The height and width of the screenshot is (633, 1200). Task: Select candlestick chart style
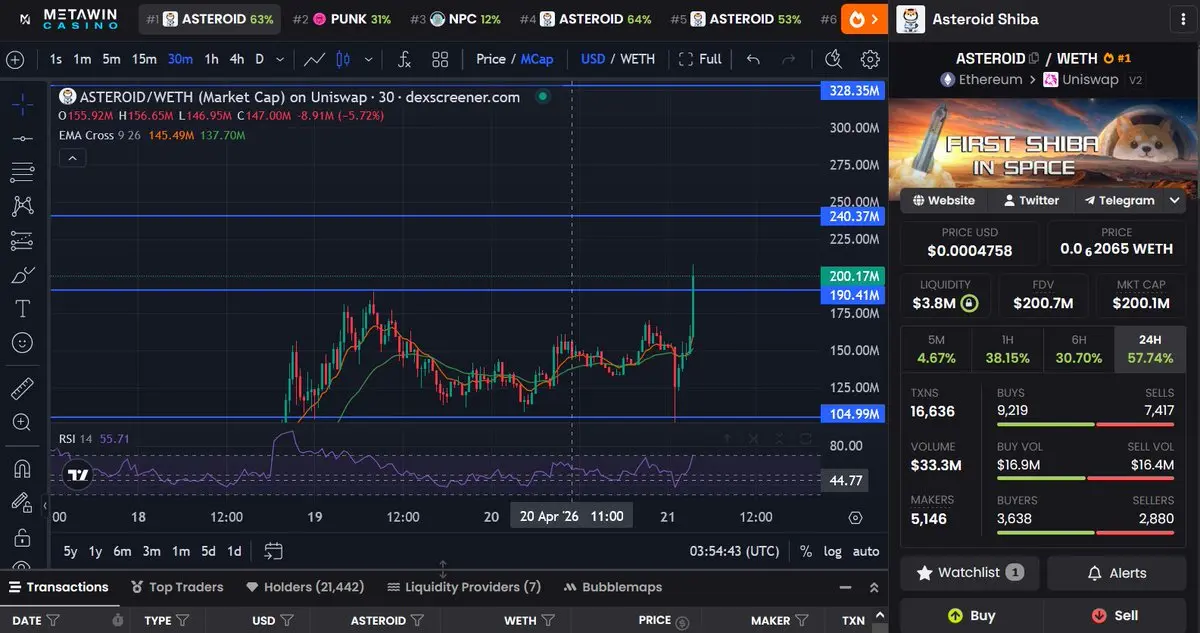[x=343, y=59]
